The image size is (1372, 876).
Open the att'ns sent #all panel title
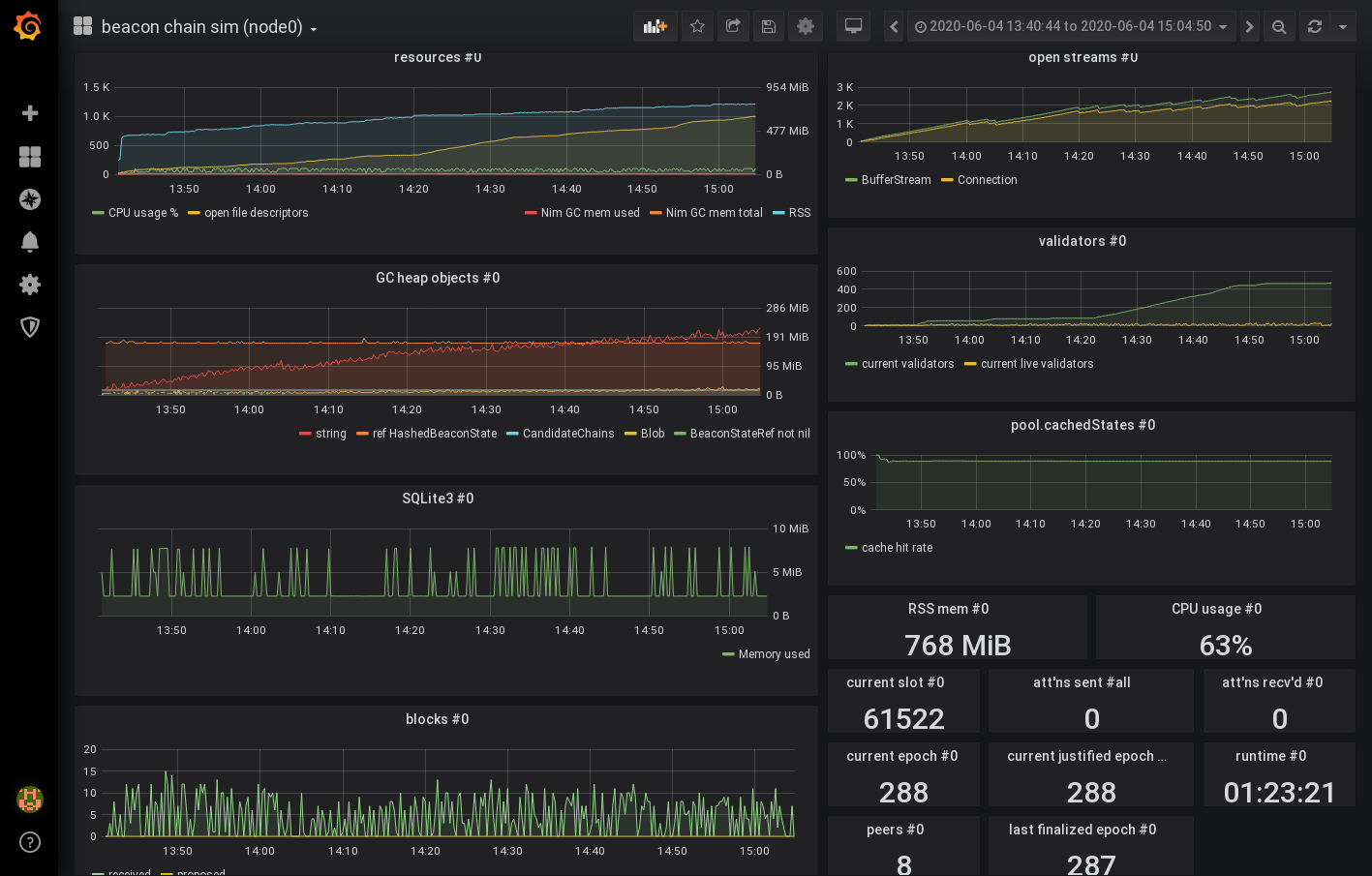pos(1082,682)
